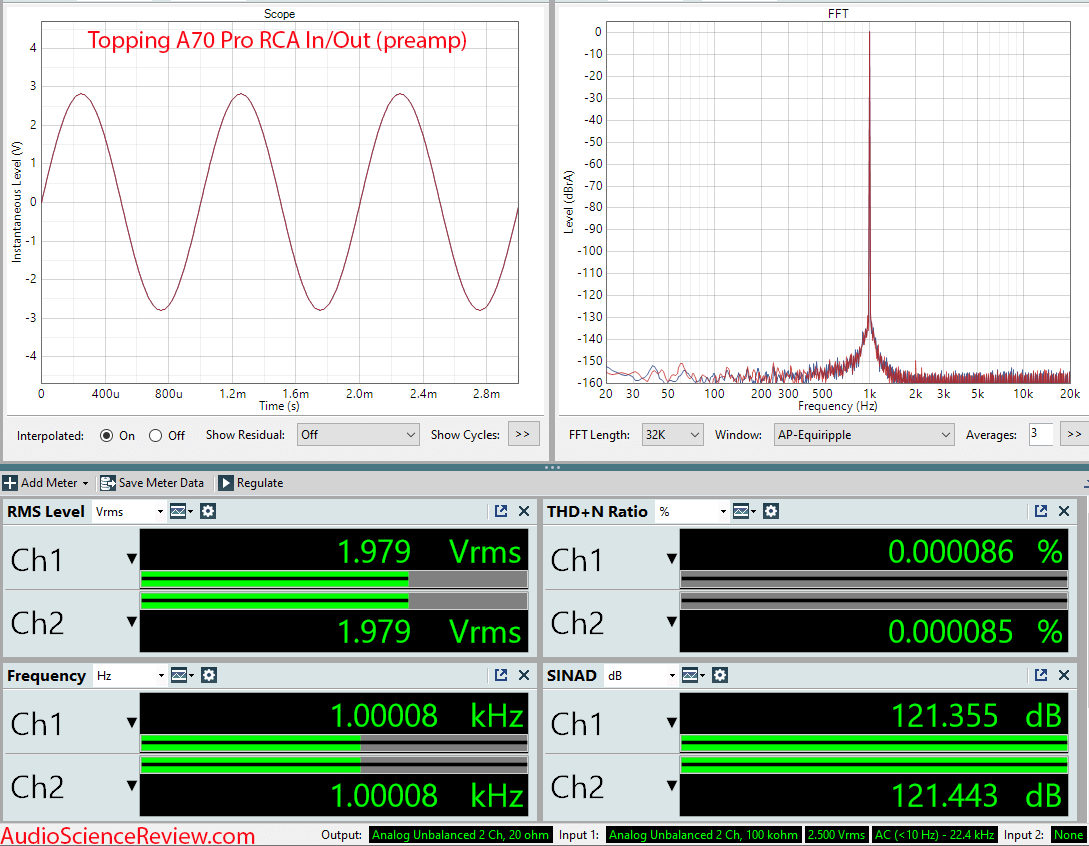Screen dimensions: 1089x846
Task: Expand THD+N Ratio Ch1 channel arrow
Action: tap(672, 558)
